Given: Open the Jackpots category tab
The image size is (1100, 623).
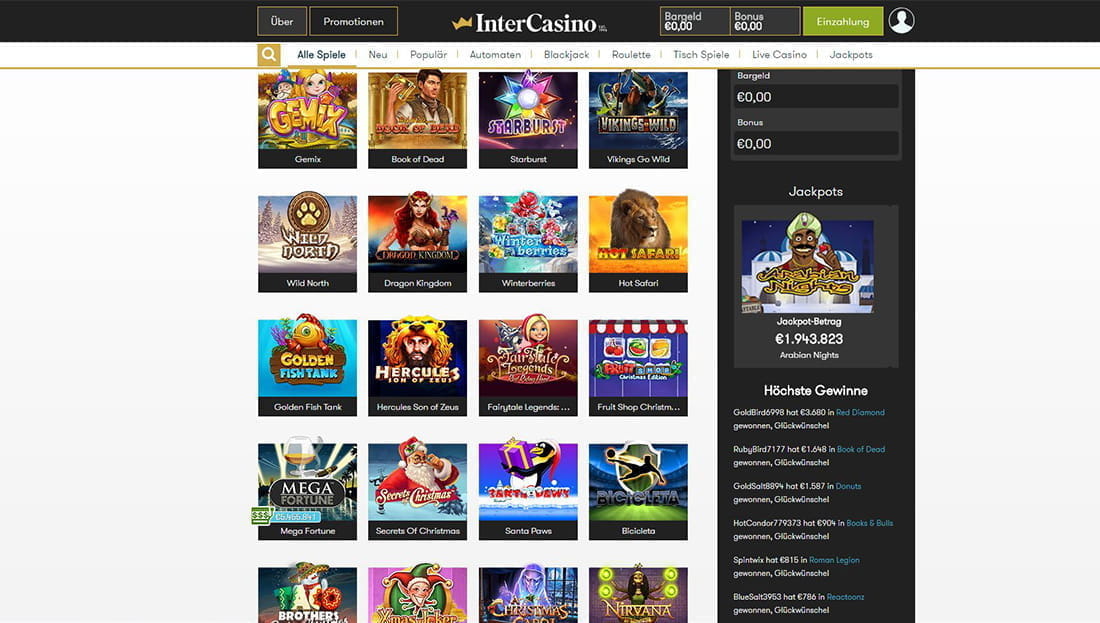Looking at the screenshot, I should pyautogui.click(x=851, y=55).
